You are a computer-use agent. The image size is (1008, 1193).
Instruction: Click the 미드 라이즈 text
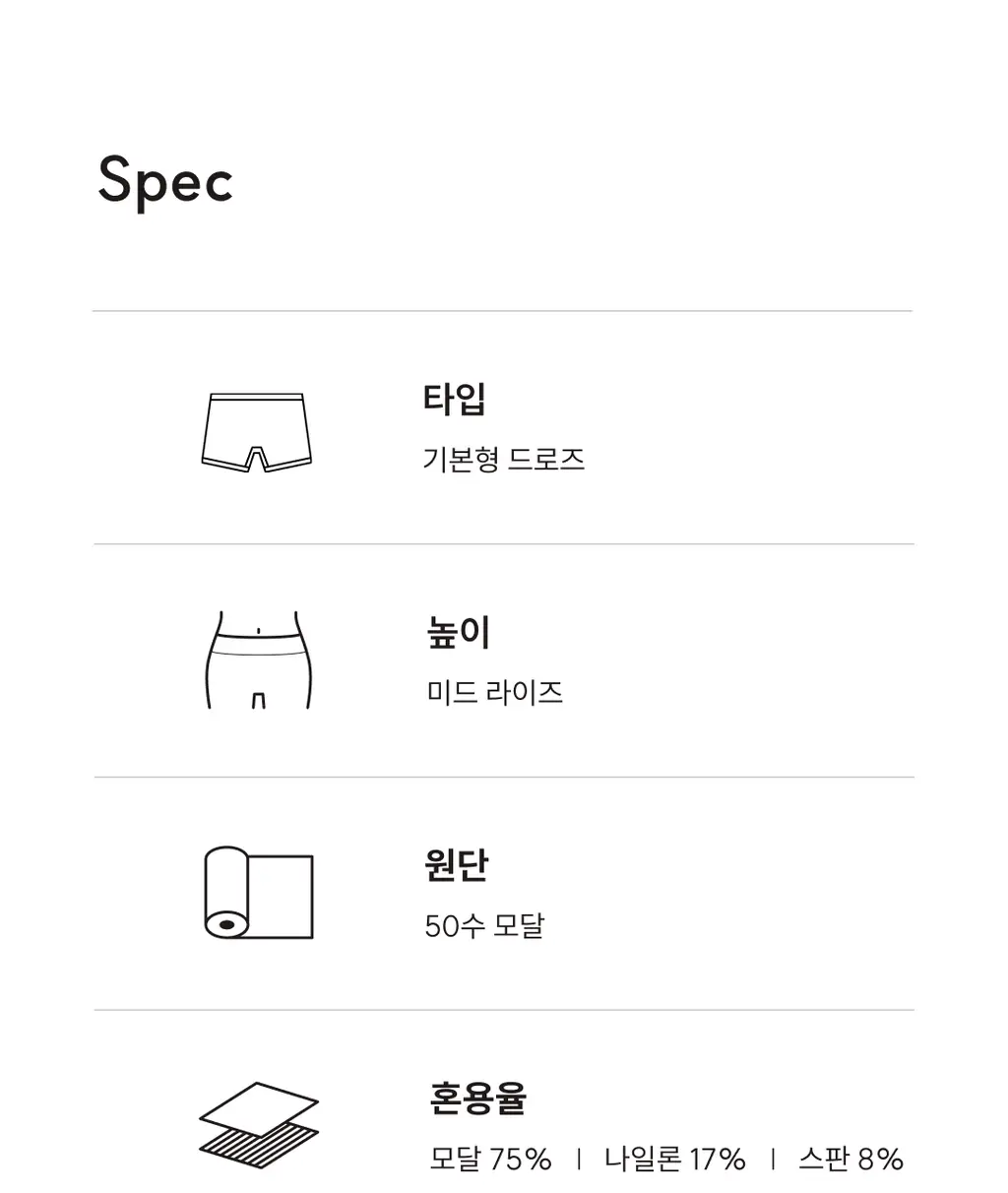(x=495, y=693)
